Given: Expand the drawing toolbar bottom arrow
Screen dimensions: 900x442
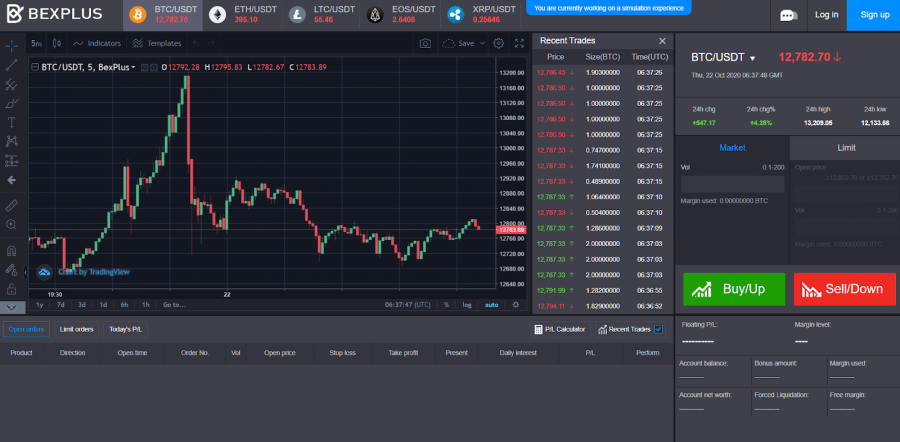Looking at the screenshot, I should [x=13, y=307].
